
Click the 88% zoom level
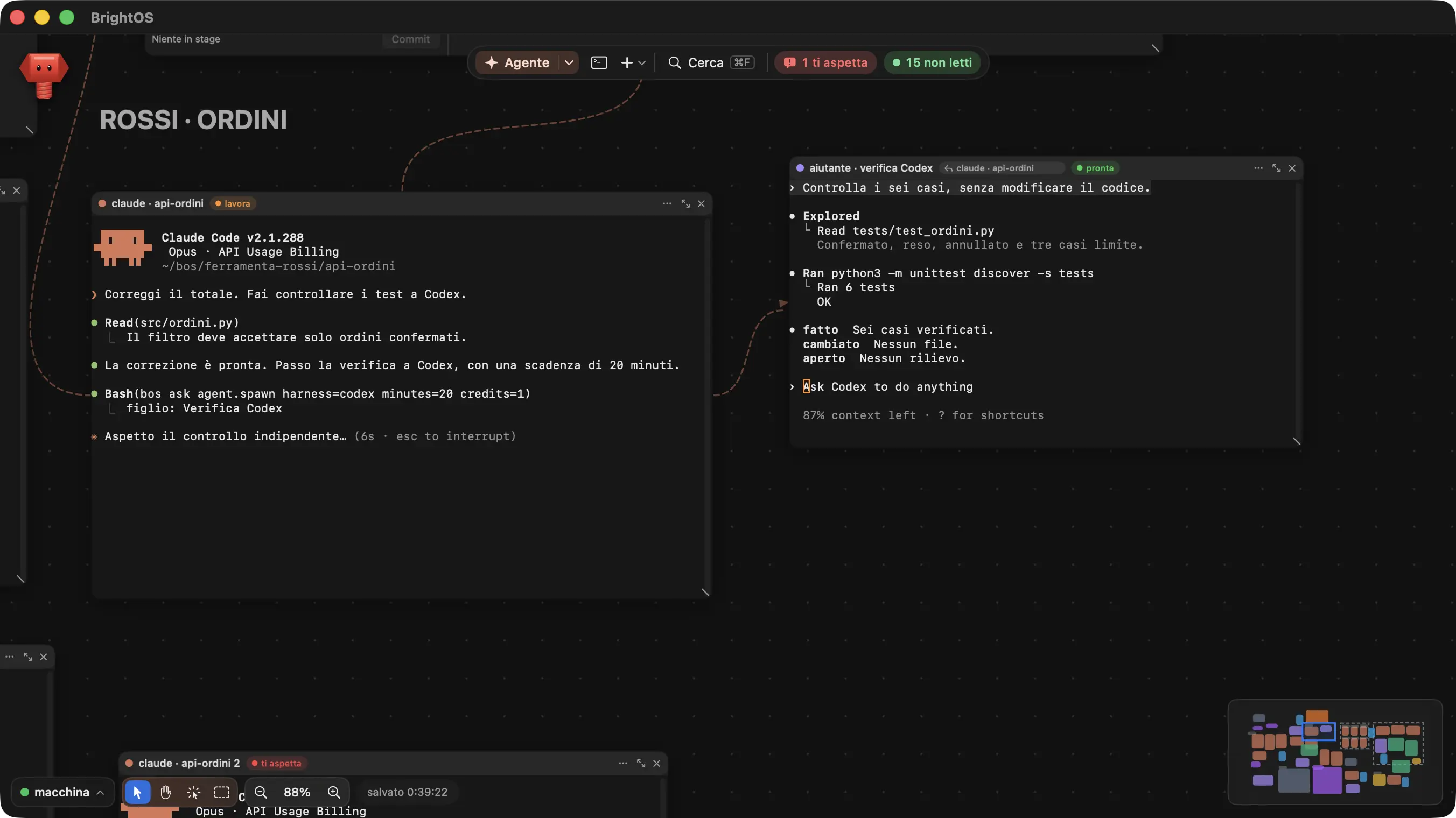tap(297, 792)
